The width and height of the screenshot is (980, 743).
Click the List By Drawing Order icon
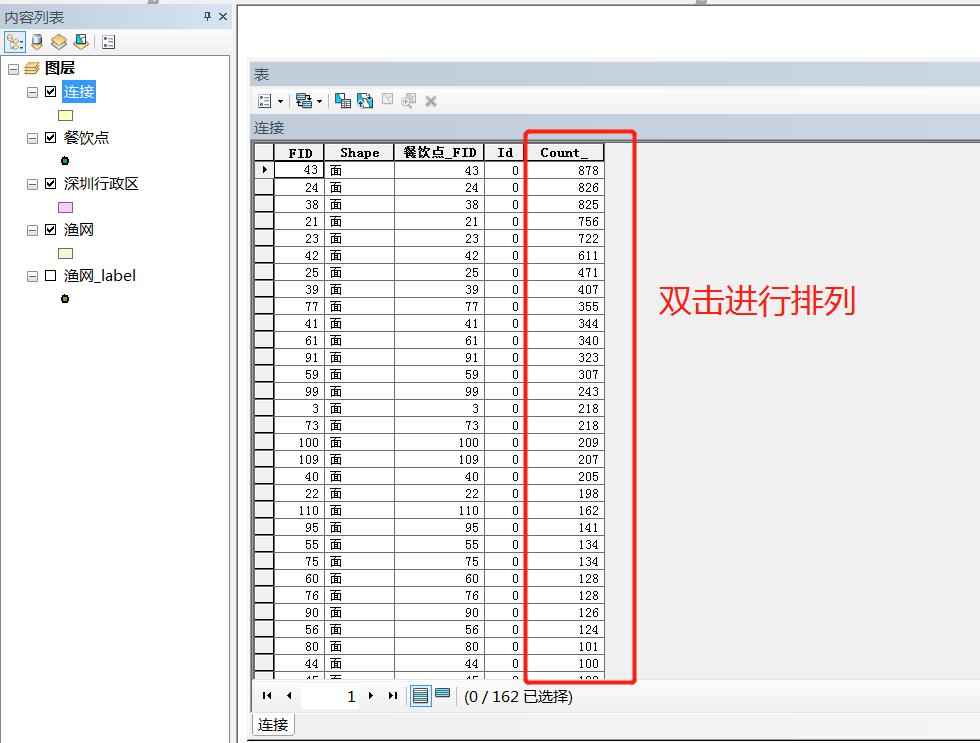[15, 42]
